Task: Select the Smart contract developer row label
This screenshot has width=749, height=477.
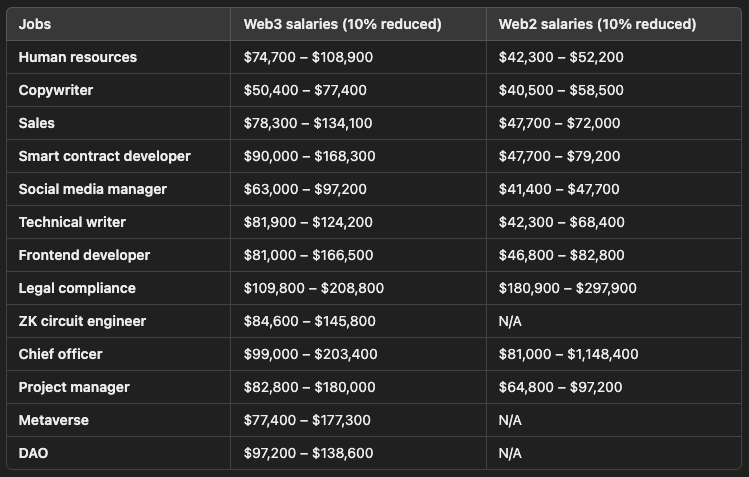Action: pos(104,156)
